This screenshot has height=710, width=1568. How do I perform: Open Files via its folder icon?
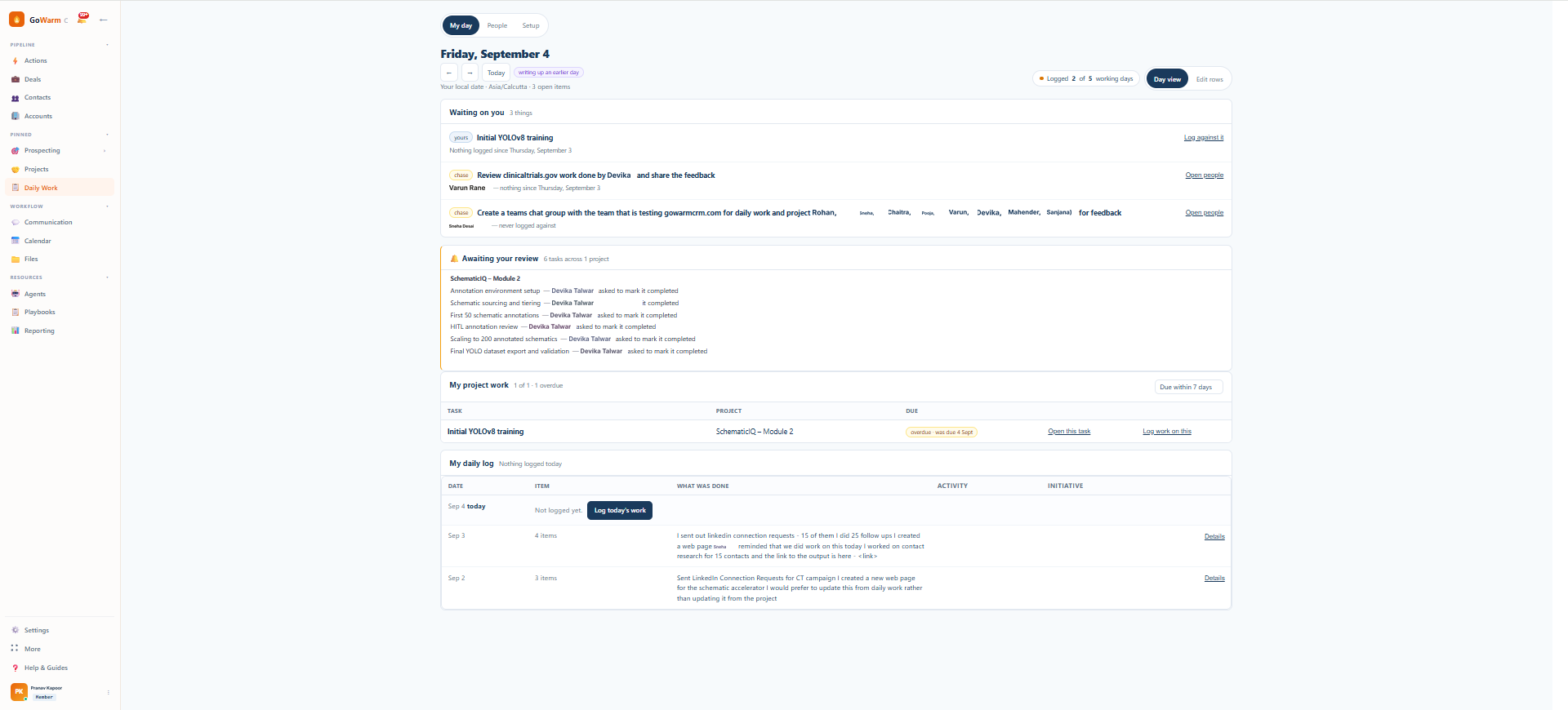coord(15,260)
